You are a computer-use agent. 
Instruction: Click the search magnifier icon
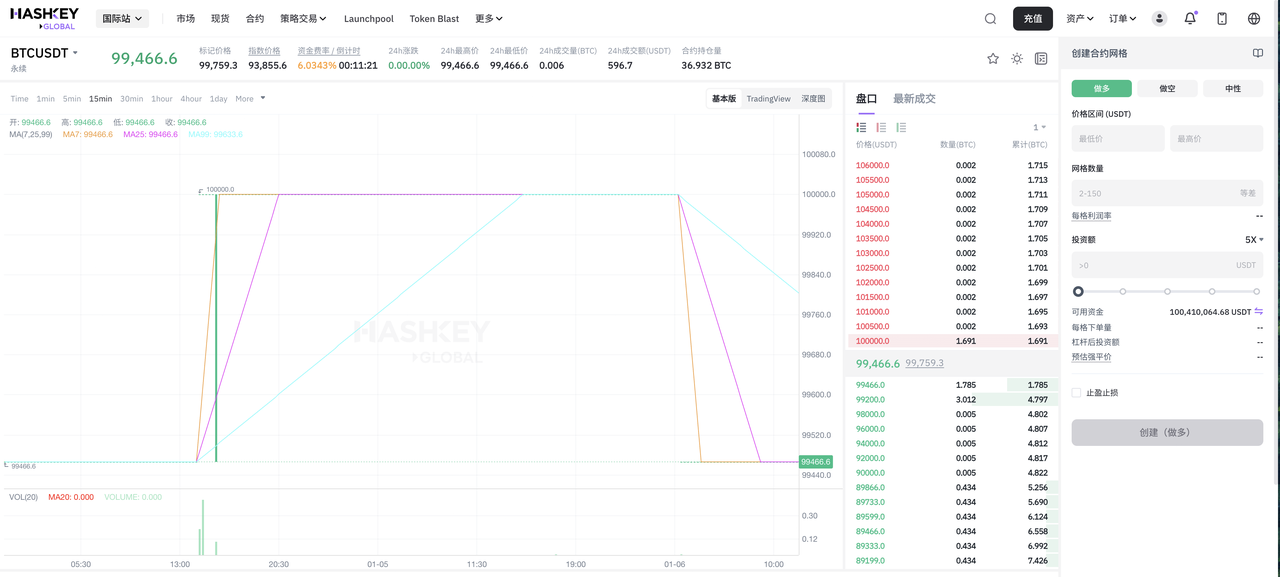pyautogui.click(x=990, y=18)
